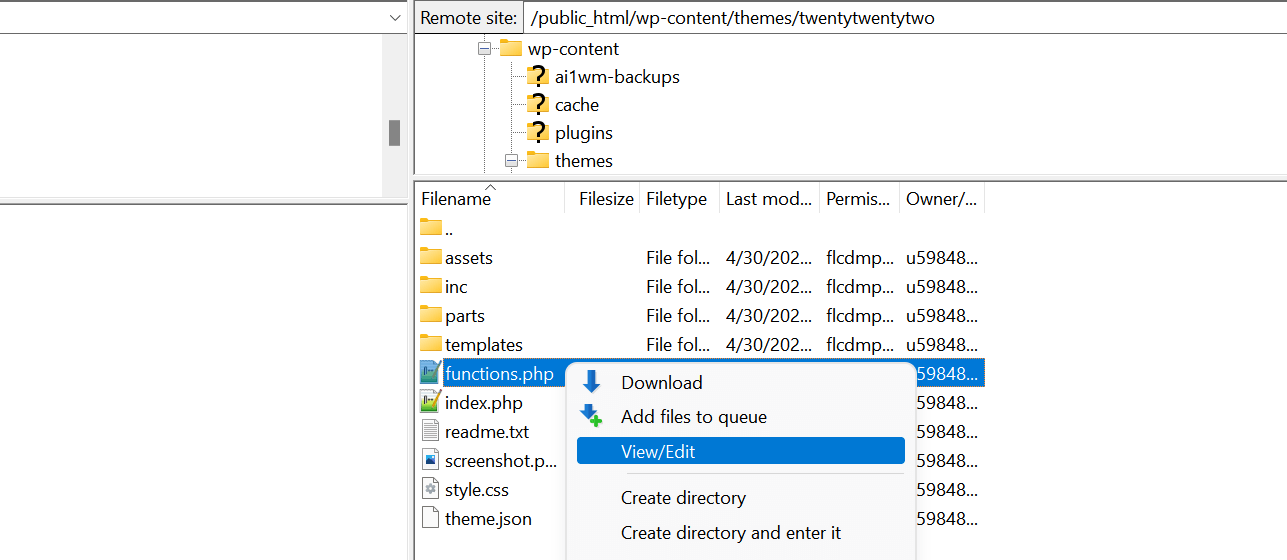Click the screenshot image file icon
1287x560 pixels.
pyautogui.click(x=430, y=460)
